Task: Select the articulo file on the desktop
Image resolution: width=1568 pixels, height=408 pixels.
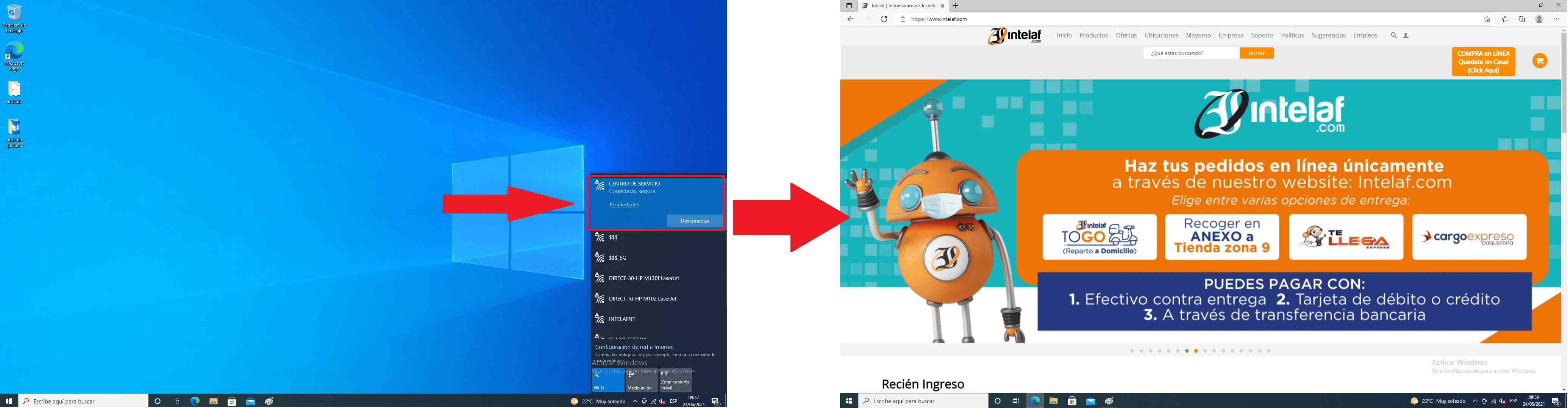Action: [x=14, y=92]
